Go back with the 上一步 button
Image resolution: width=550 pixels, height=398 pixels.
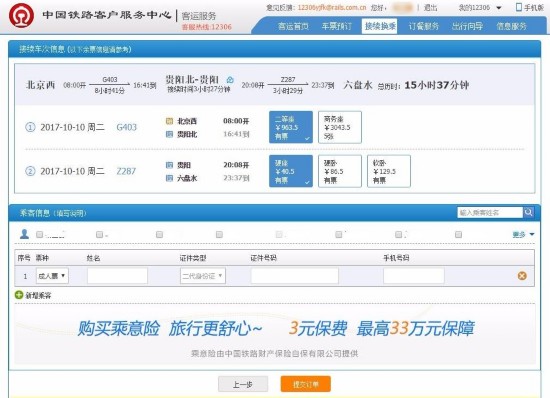243,384
